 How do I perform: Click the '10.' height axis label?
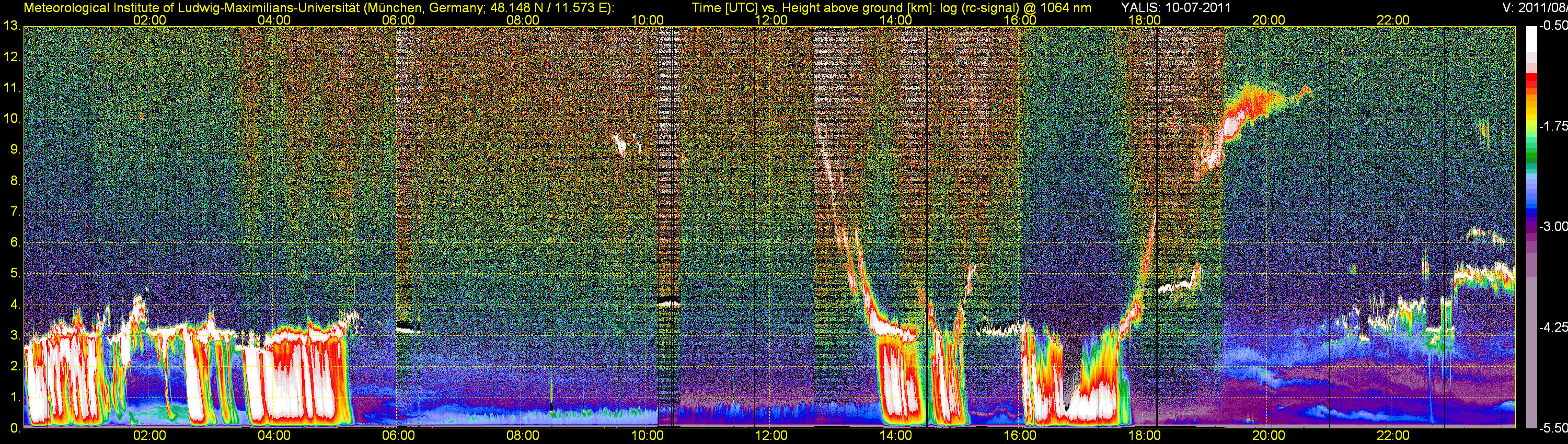(x=12, y=119)
